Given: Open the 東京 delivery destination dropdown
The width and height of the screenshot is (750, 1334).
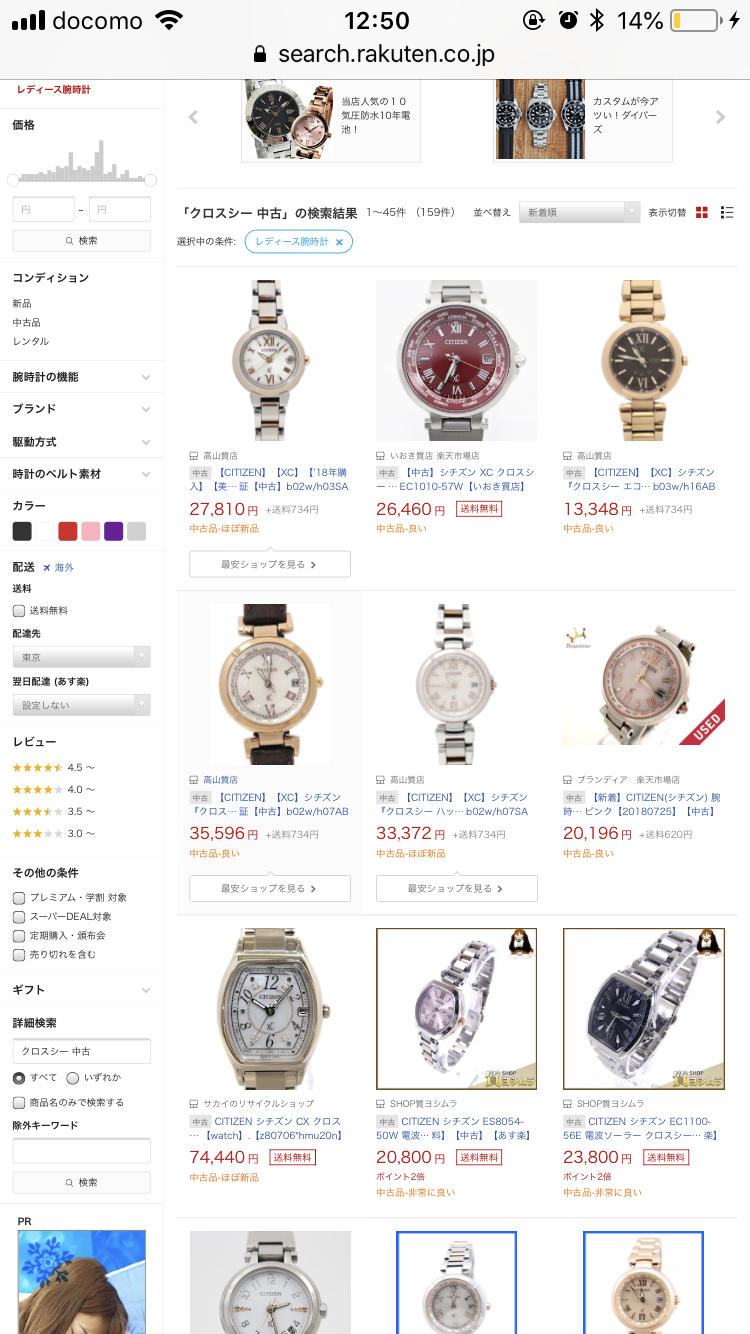Looking at the screenshot, I should [81, 657].
